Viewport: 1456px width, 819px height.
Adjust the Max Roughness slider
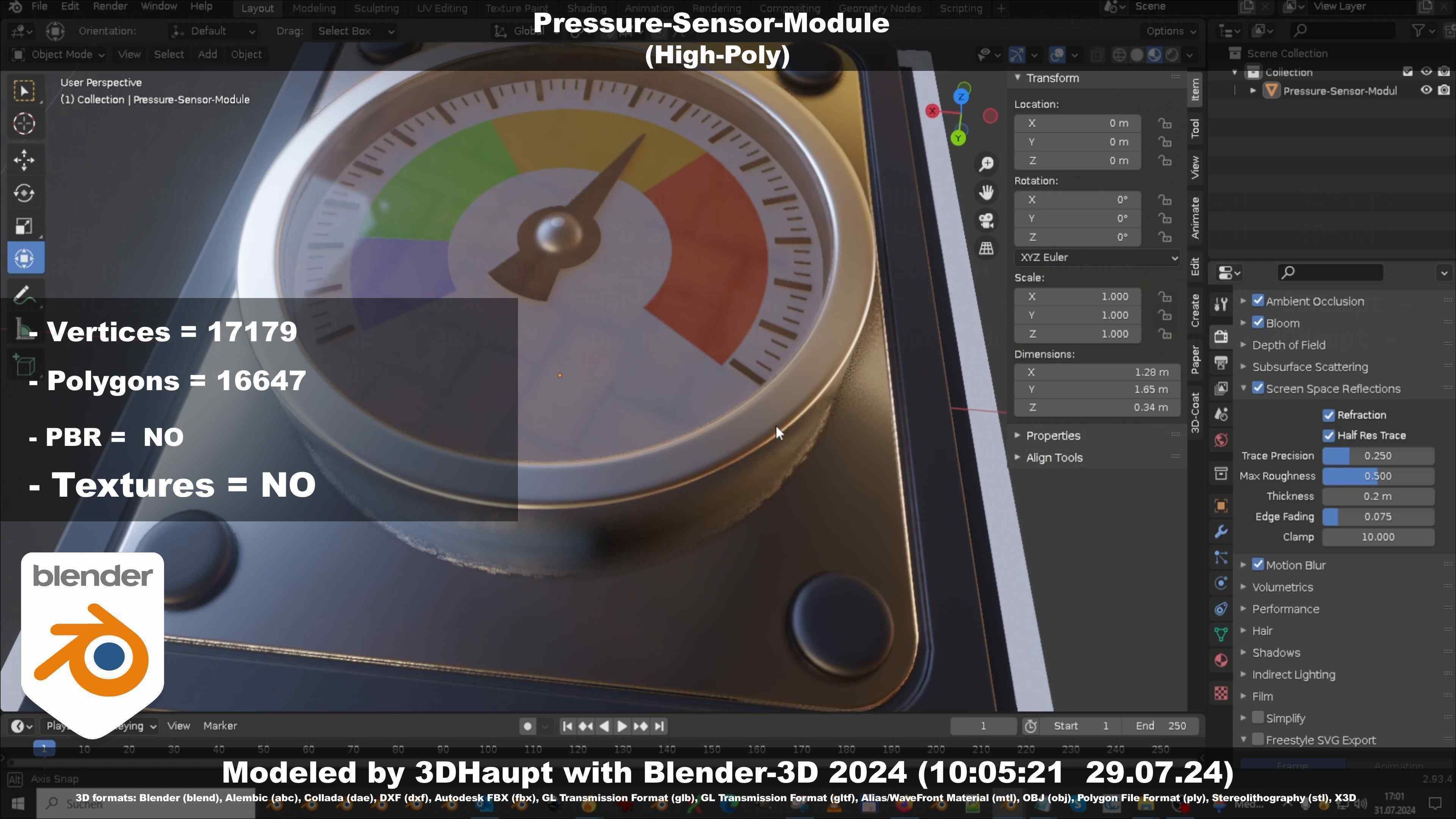(x=1378, y=477)
